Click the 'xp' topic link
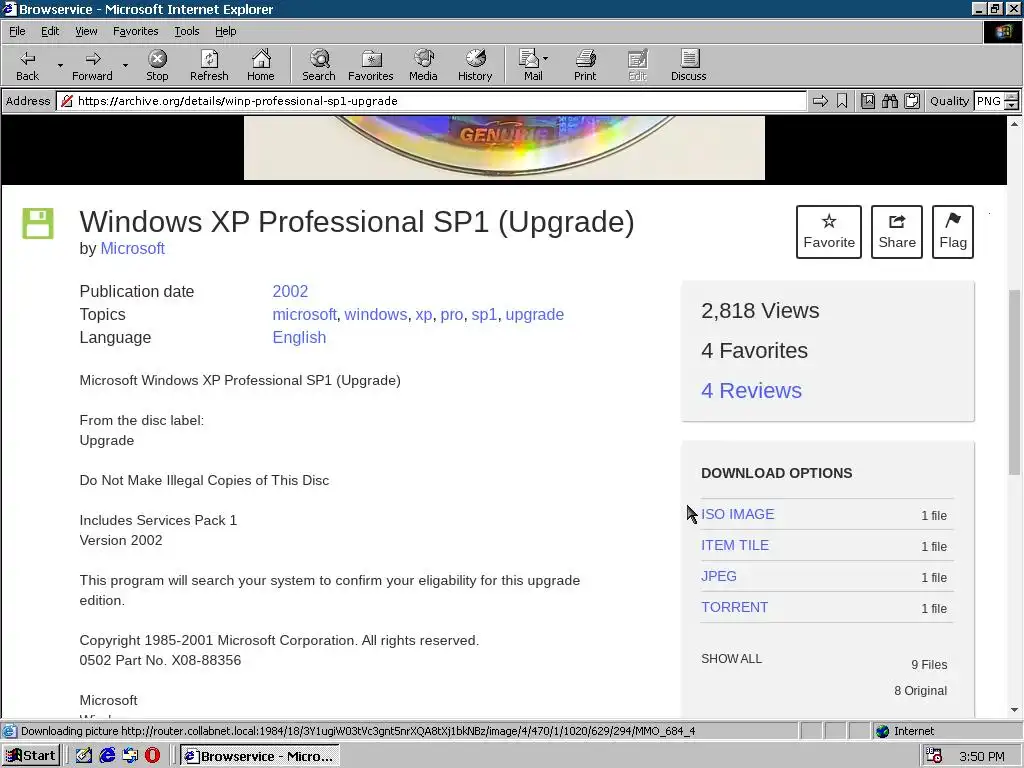Image resolution: width=1024 pixels, height=768 pixels. click(x=424, y=314)
